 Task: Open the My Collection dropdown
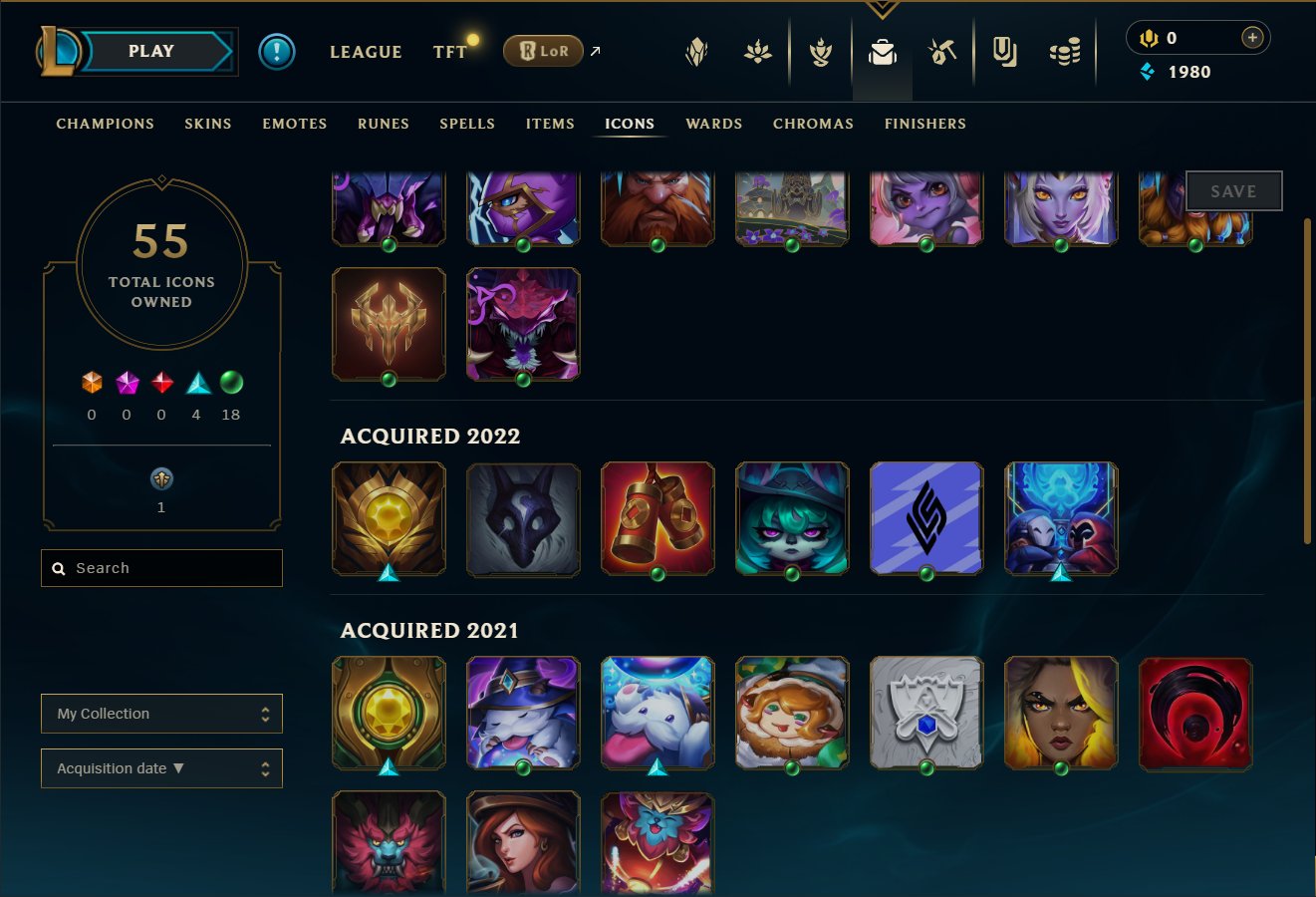tap(161, 714)
